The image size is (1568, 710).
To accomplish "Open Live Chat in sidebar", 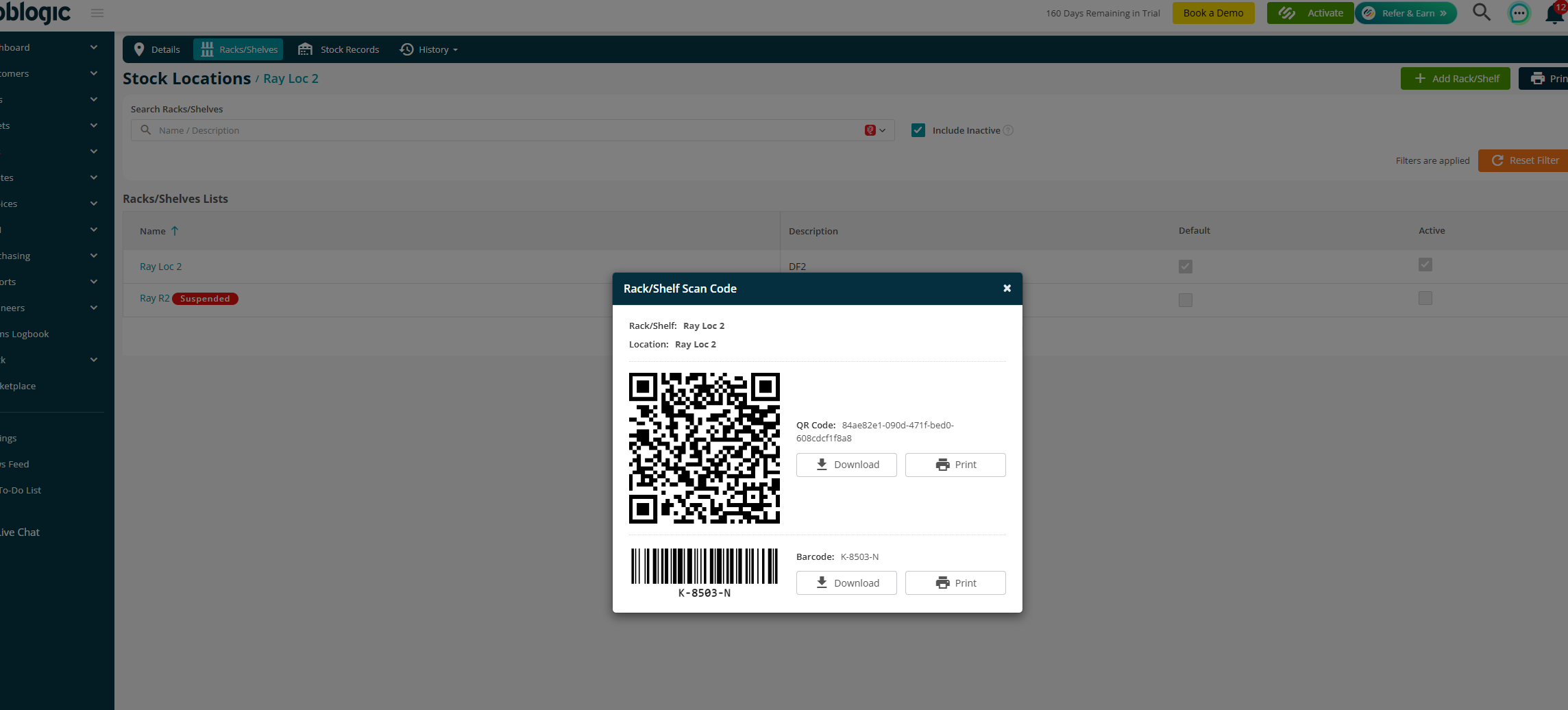I will [20, 532].
